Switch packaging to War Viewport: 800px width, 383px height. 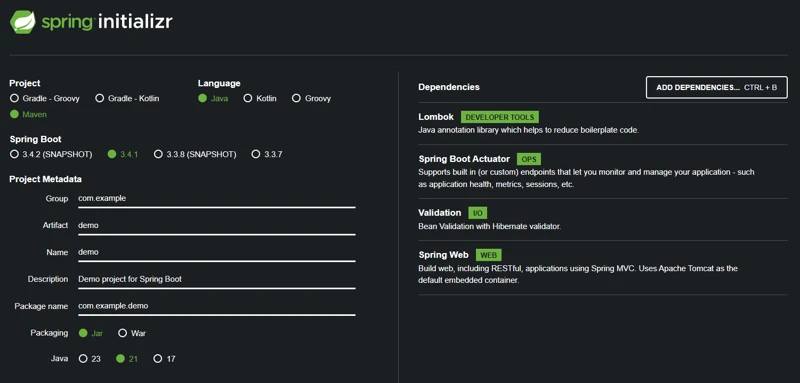pyautogui.click(x=132, y=333)
